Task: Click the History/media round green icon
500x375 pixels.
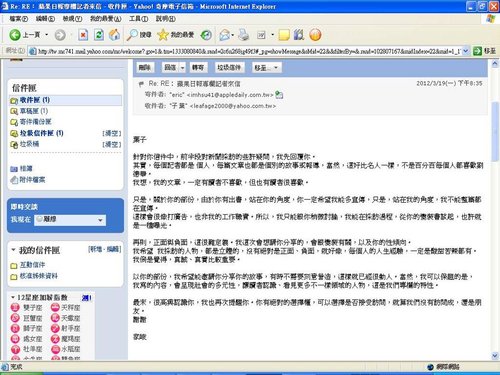Action: tap(206, 35)
